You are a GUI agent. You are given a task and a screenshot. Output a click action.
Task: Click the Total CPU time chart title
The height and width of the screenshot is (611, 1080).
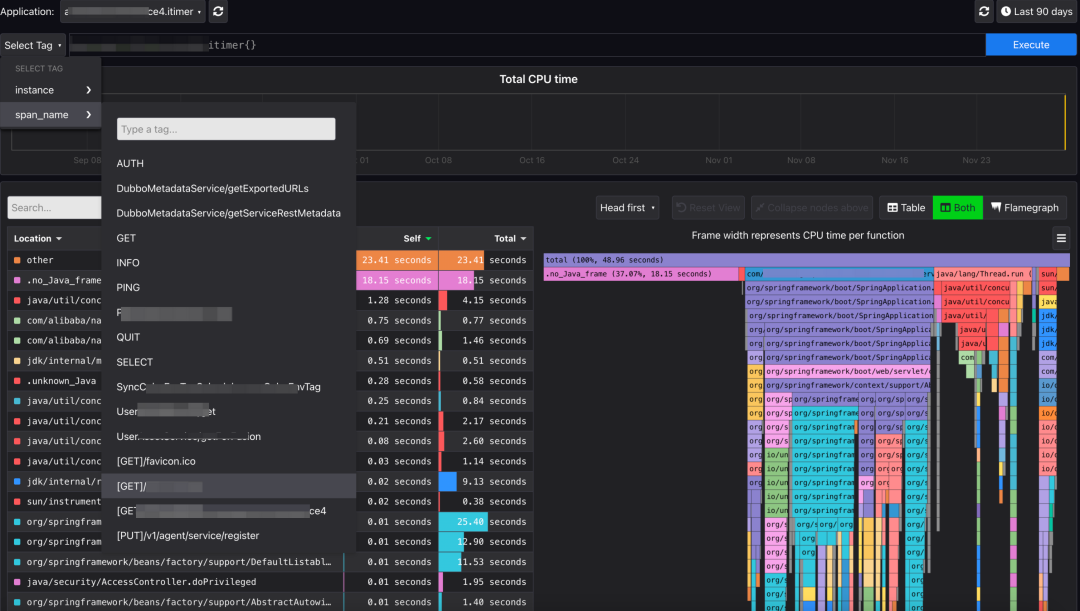pyautogui.click(x=538, y=79)
